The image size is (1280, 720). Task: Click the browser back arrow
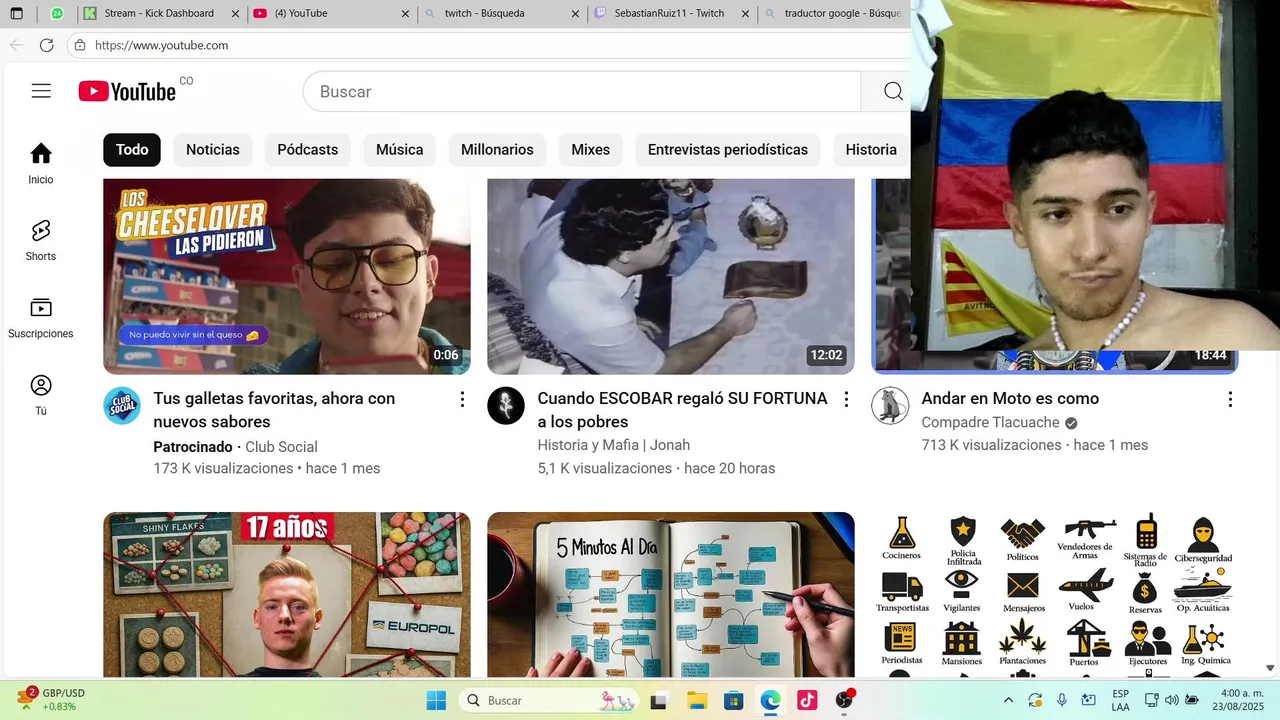tap(16, 45)
